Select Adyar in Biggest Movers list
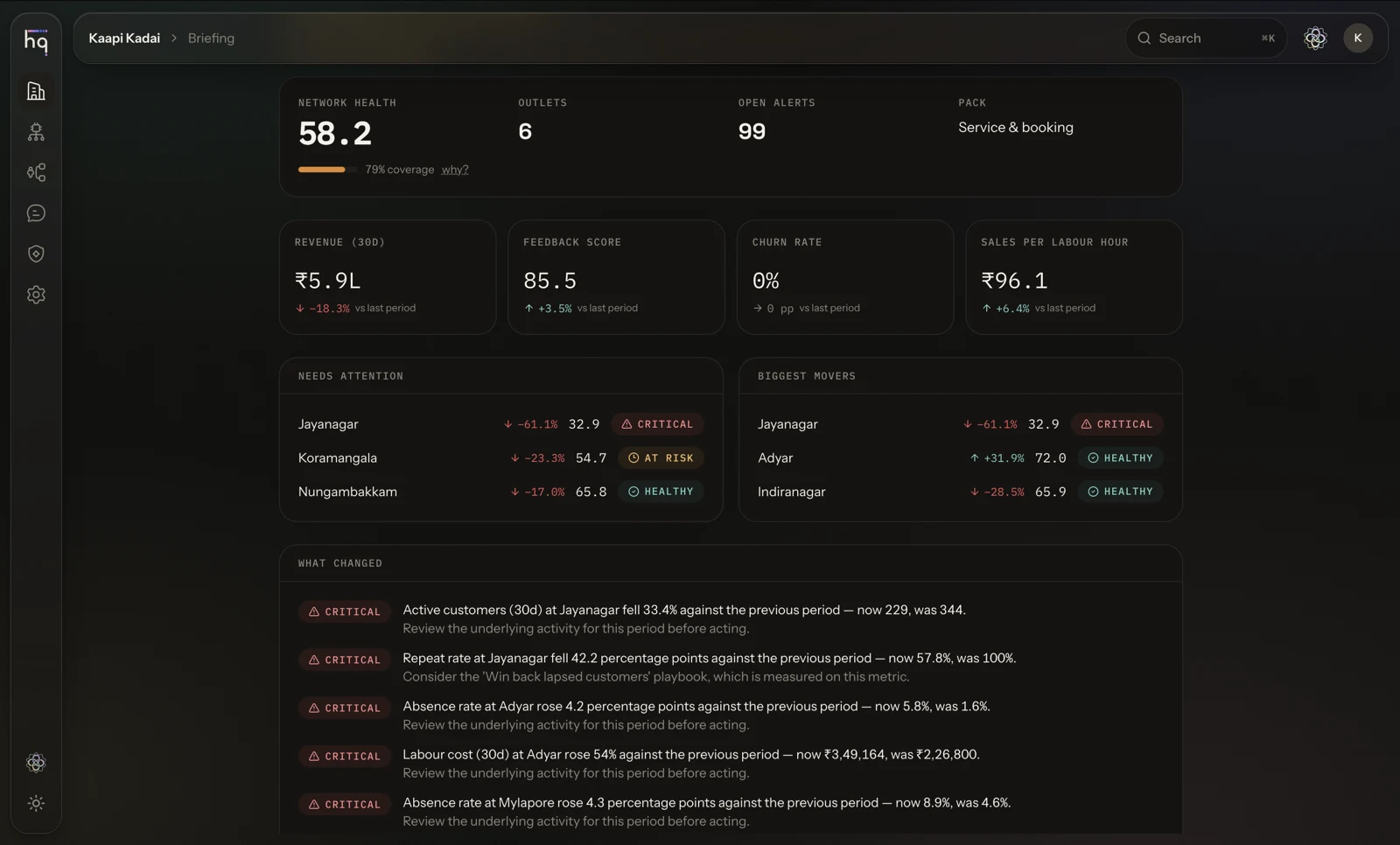This screenshot has width=1400, height=845. 960,457
